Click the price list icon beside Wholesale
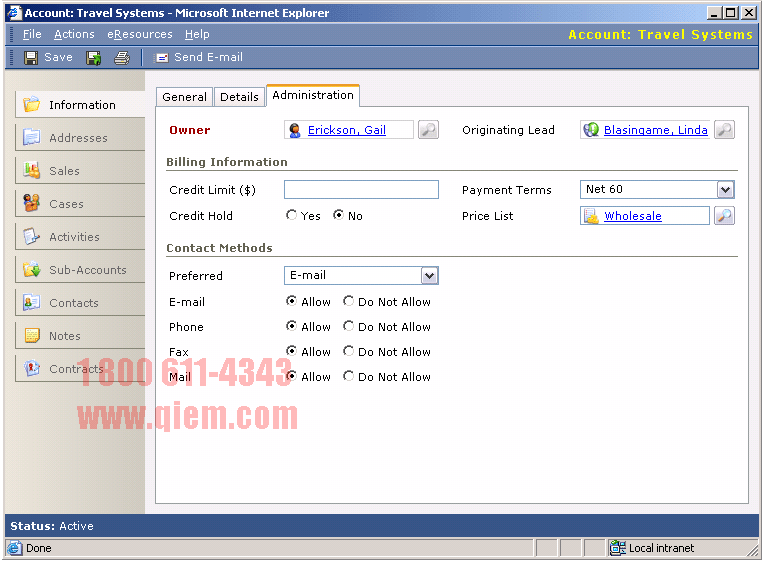Screen dimensions: 763x561 [x=591, y=216]
